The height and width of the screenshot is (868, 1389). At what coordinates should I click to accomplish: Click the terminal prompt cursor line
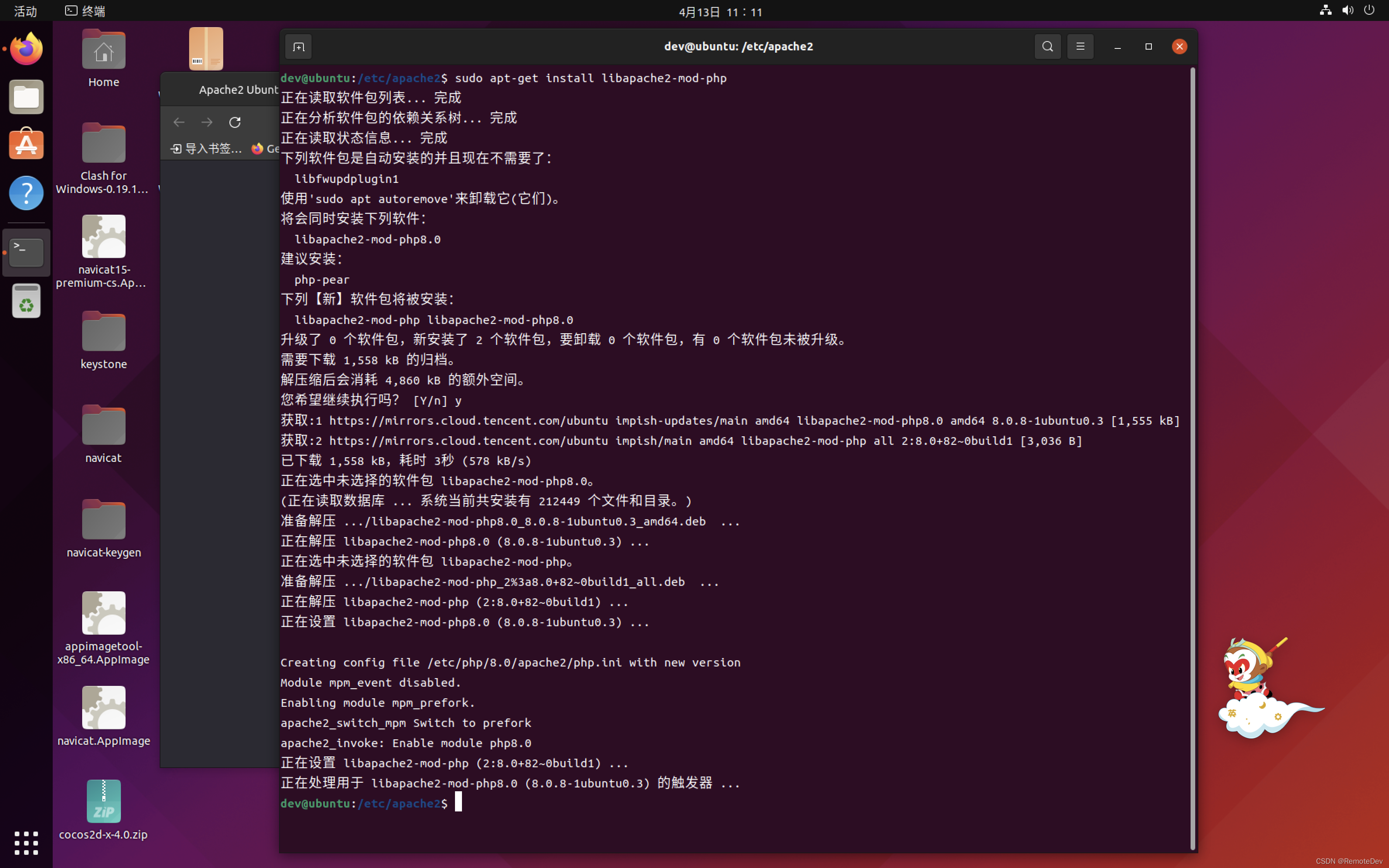point(371,803)
